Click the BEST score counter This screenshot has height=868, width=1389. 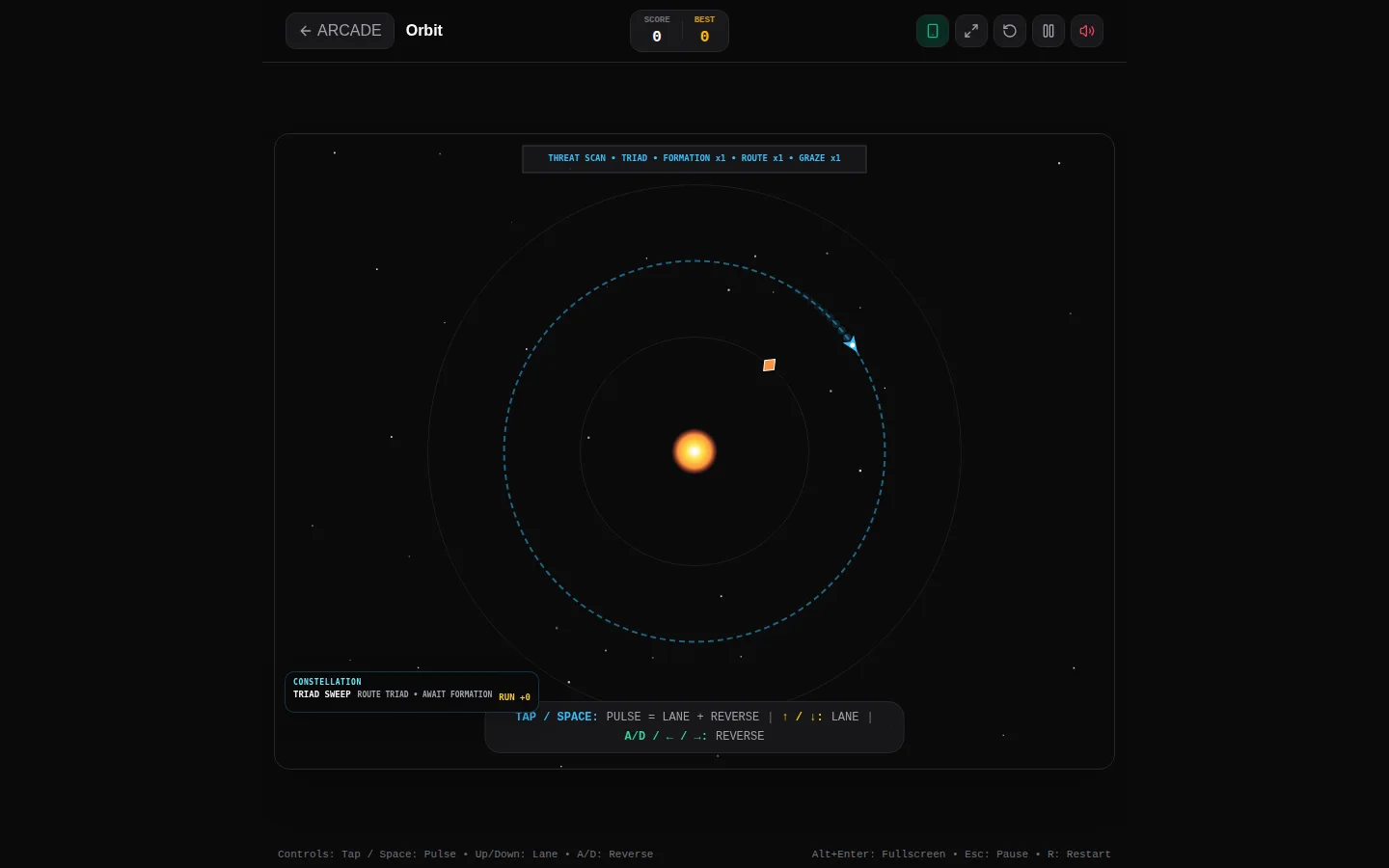[704, 31]
